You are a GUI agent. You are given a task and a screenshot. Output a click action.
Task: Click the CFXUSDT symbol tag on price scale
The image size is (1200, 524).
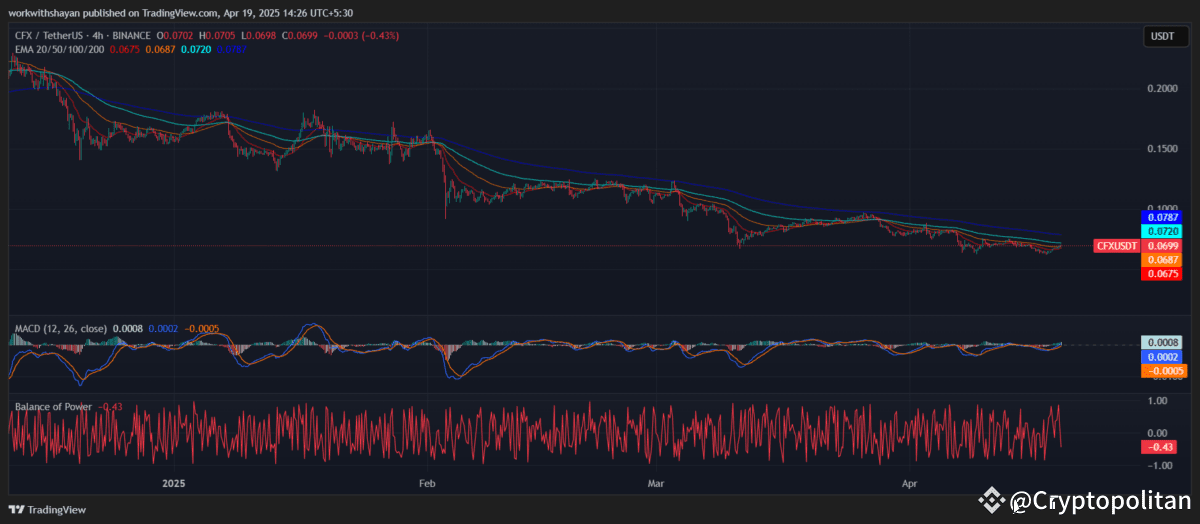point(1116,245)
